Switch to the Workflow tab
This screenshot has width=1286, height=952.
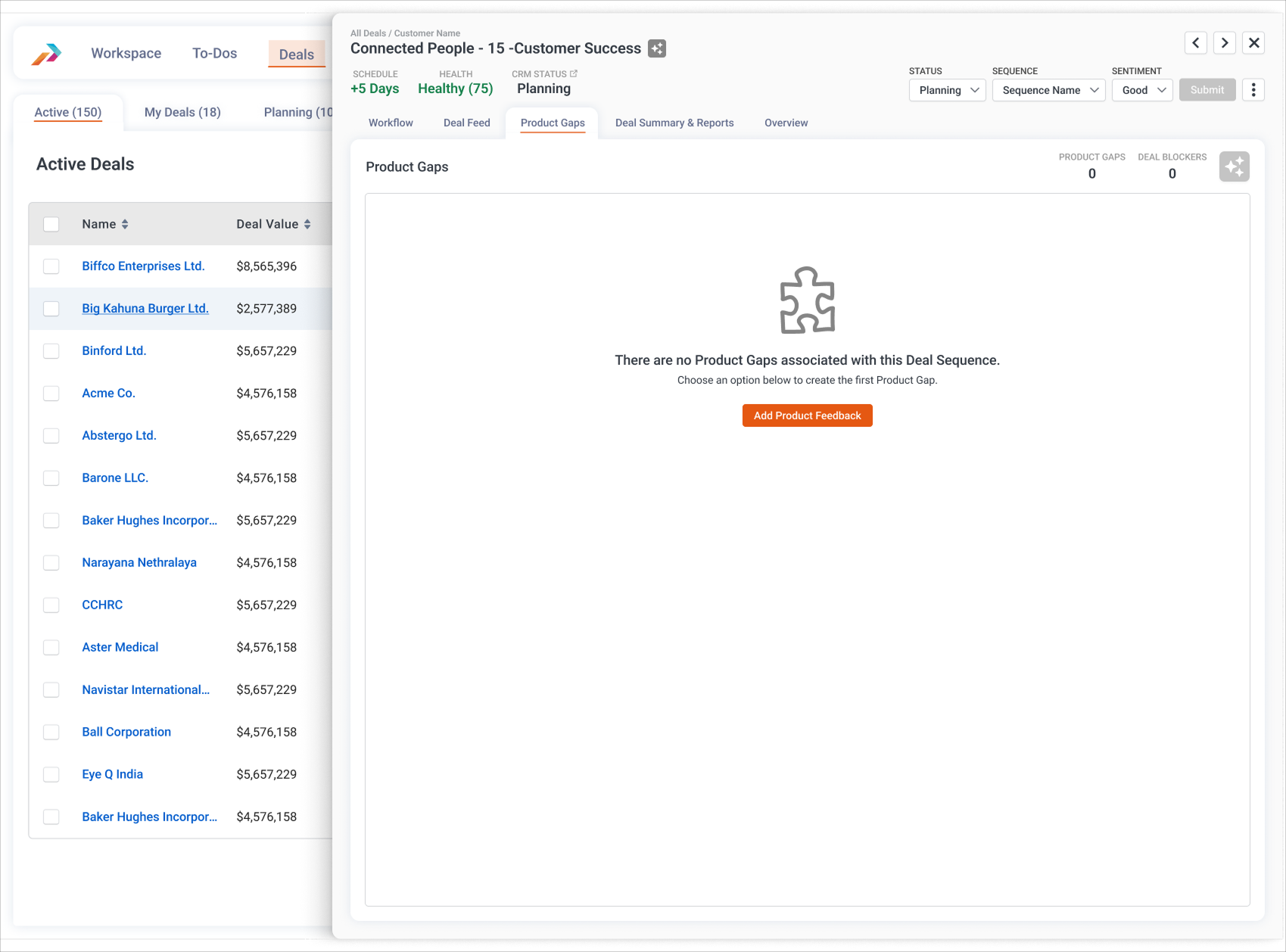[391, 123]
